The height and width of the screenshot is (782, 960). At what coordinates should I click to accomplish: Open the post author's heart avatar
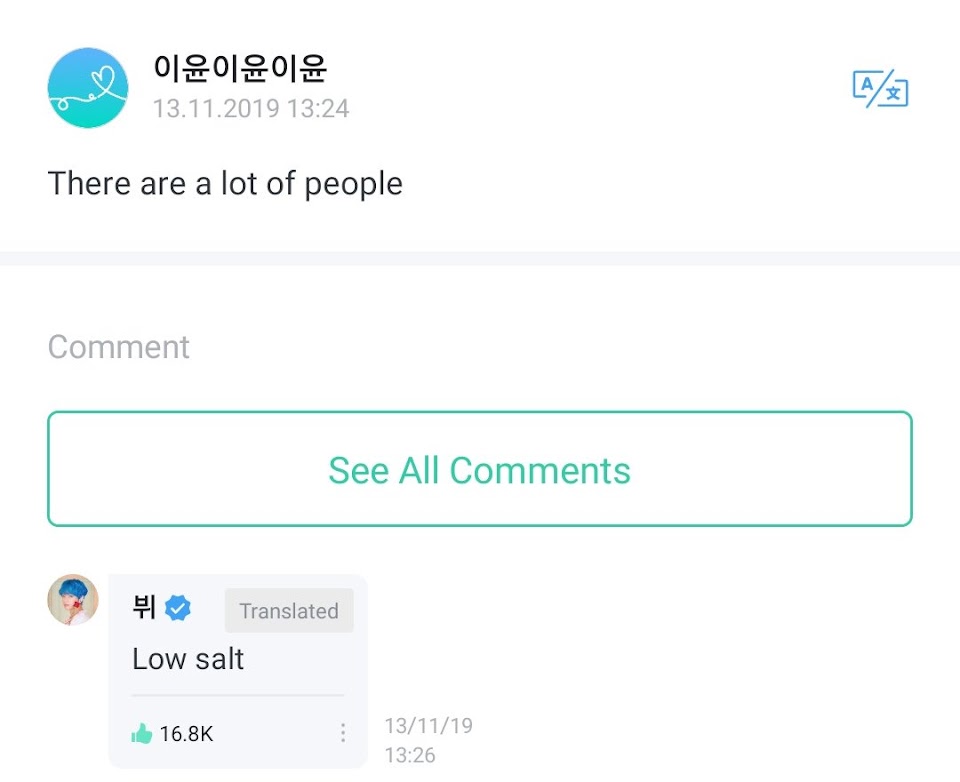tap(88, 88)
